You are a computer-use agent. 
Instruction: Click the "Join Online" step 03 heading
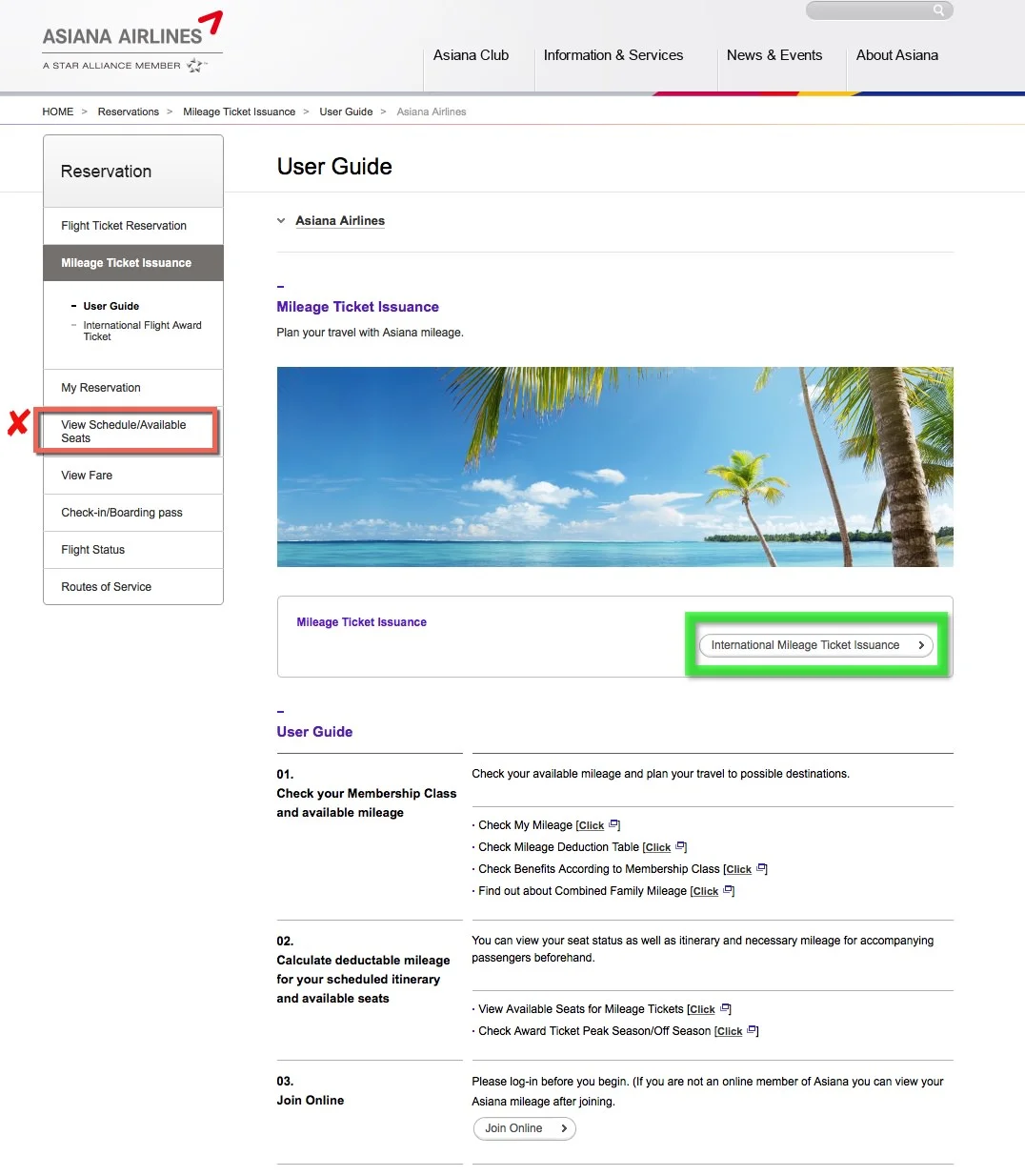[x=311, y=1100]
